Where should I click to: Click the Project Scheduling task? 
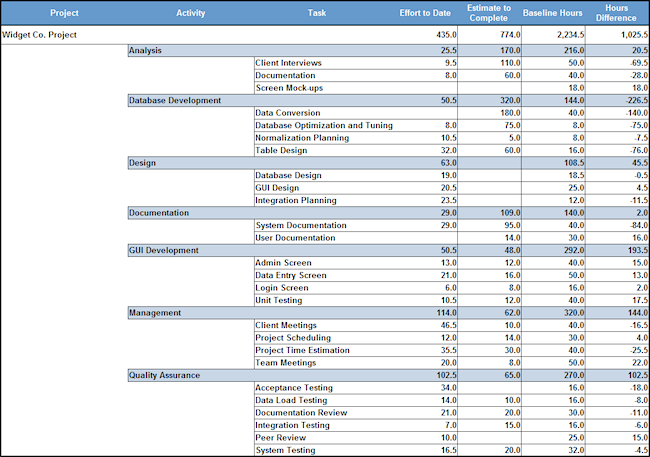(x=293, y=338)
